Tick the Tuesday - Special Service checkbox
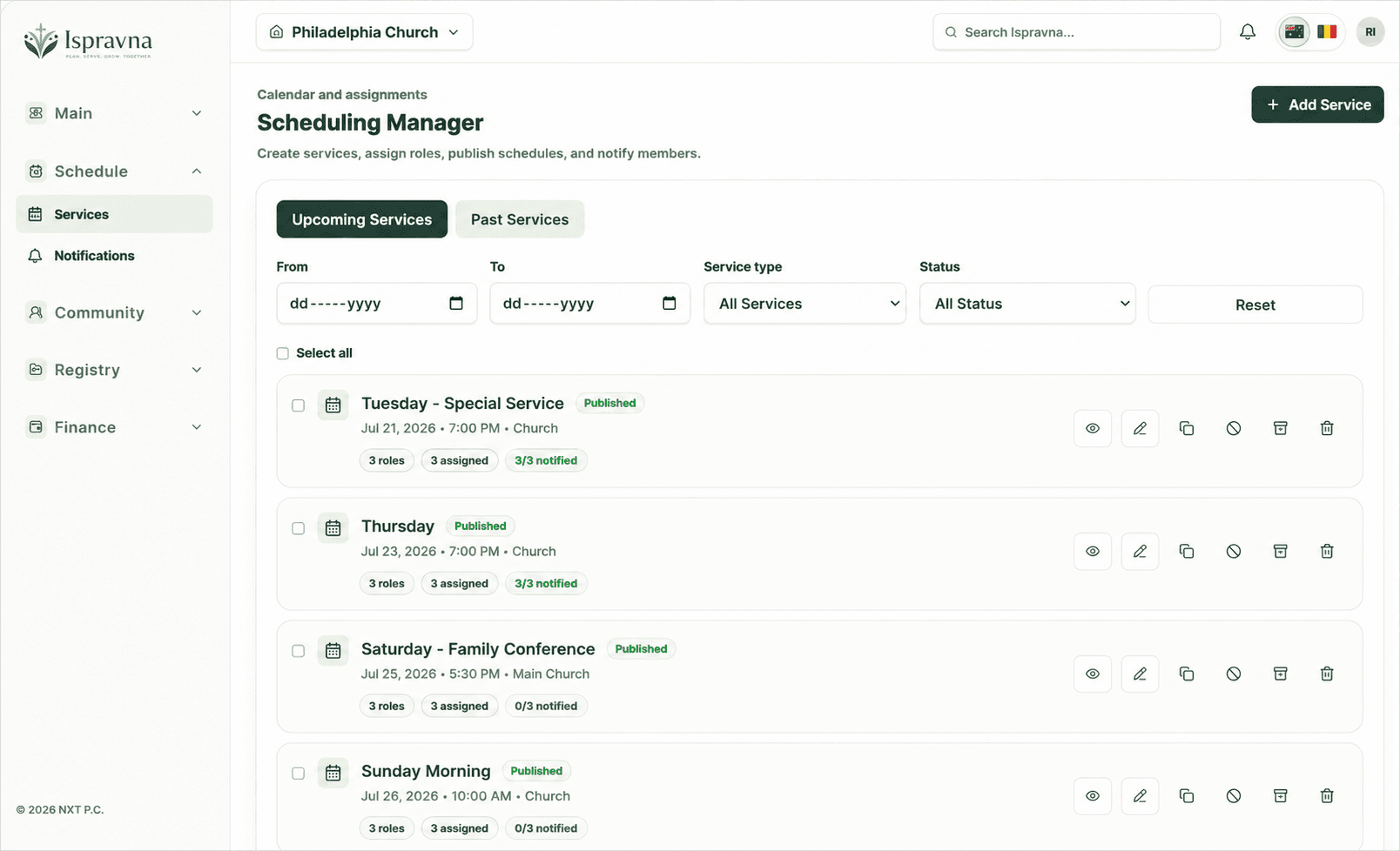Image resolution: width=1400 pixels, height=851 pixels. pos(298,405)
